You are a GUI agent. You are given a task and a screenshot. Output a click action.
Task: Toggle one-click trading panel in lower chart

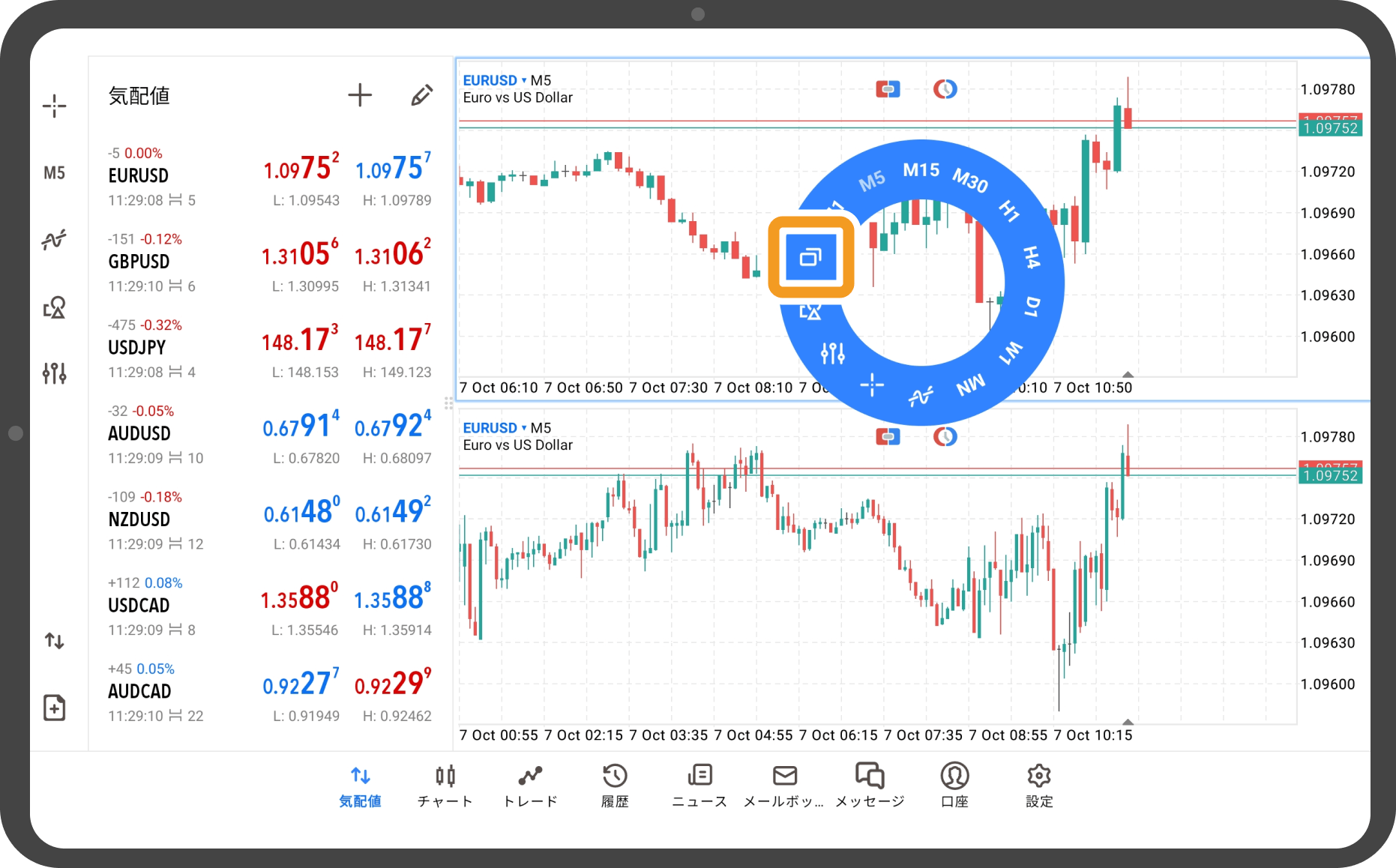point(888,436)
